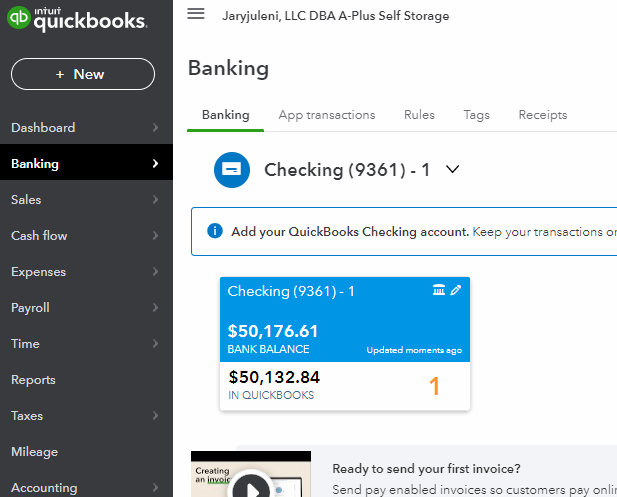Click the BANK BALANCE label
Screen dimensions: 617x497
coord(268,349)
